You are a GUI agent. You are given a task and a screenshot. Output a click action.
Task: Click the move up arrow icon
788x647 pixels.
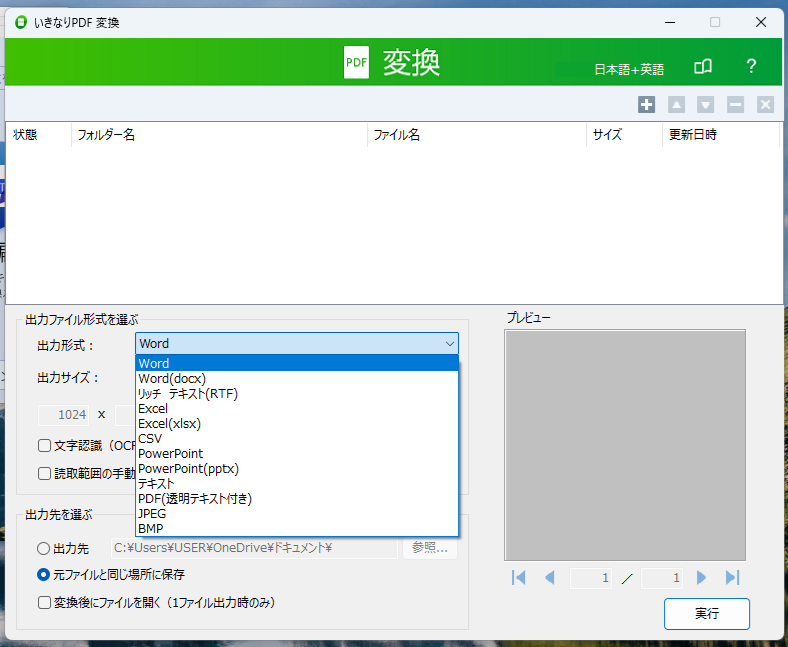click(676, 105)
